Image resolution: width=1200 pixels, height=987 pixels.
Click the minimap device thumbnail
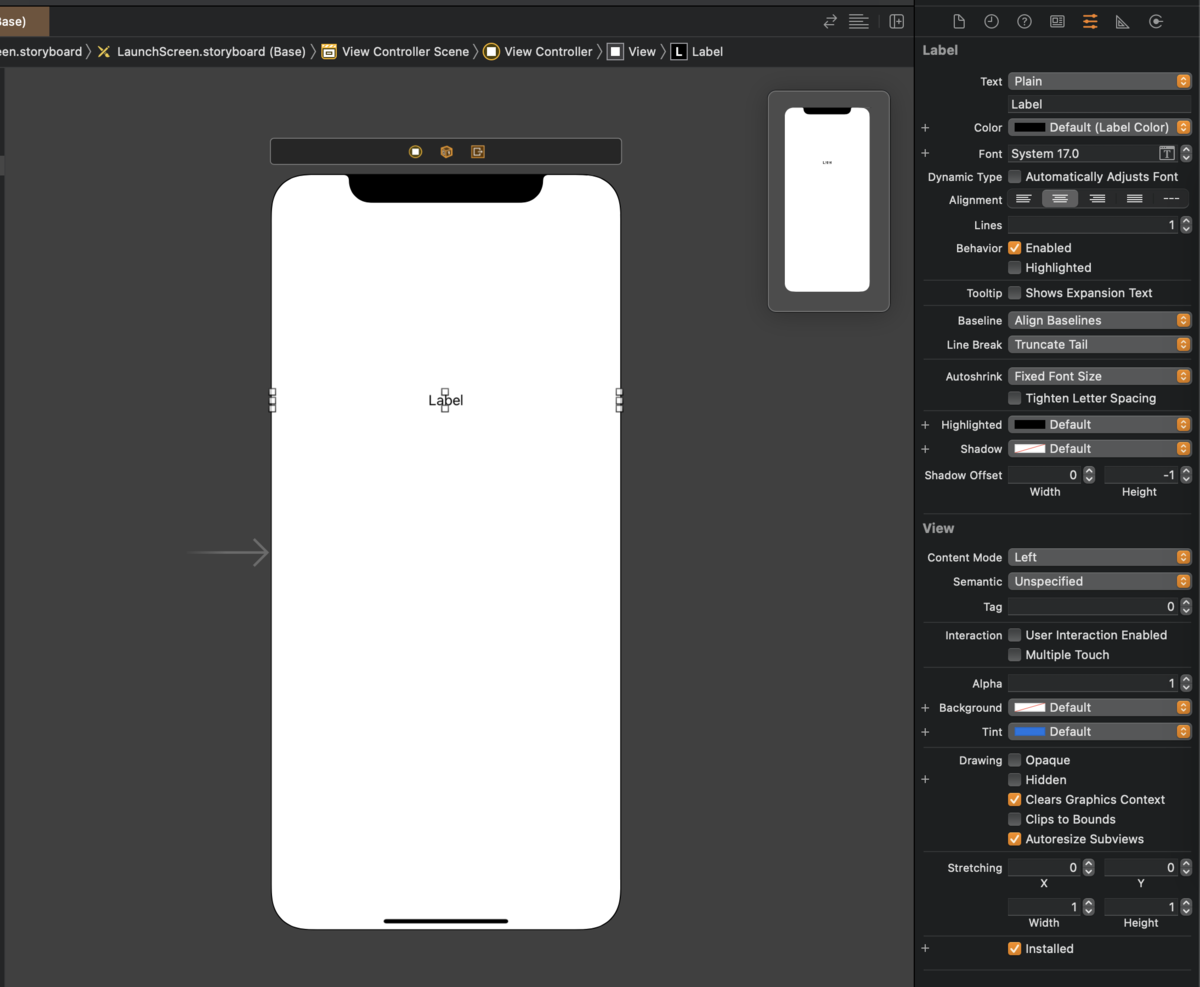[827, 200]
